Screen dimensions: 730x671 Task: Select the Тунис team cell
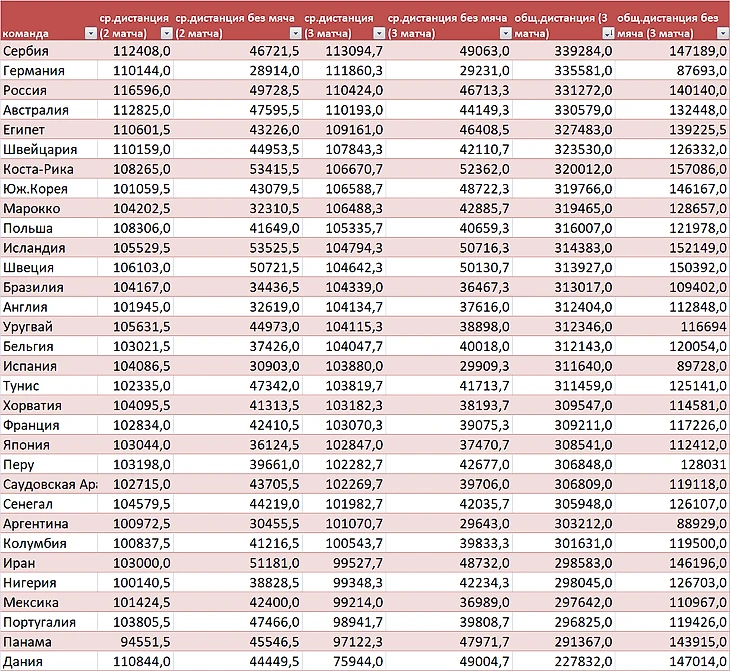(x=48, y=386)
